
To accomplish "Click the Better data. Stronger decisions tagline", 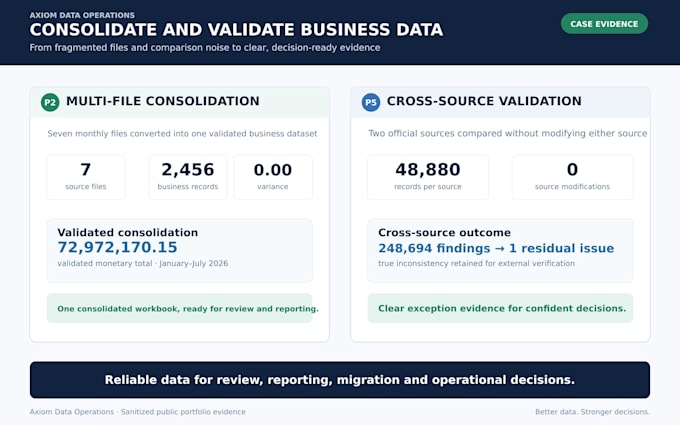I will (x=592, y=412).
